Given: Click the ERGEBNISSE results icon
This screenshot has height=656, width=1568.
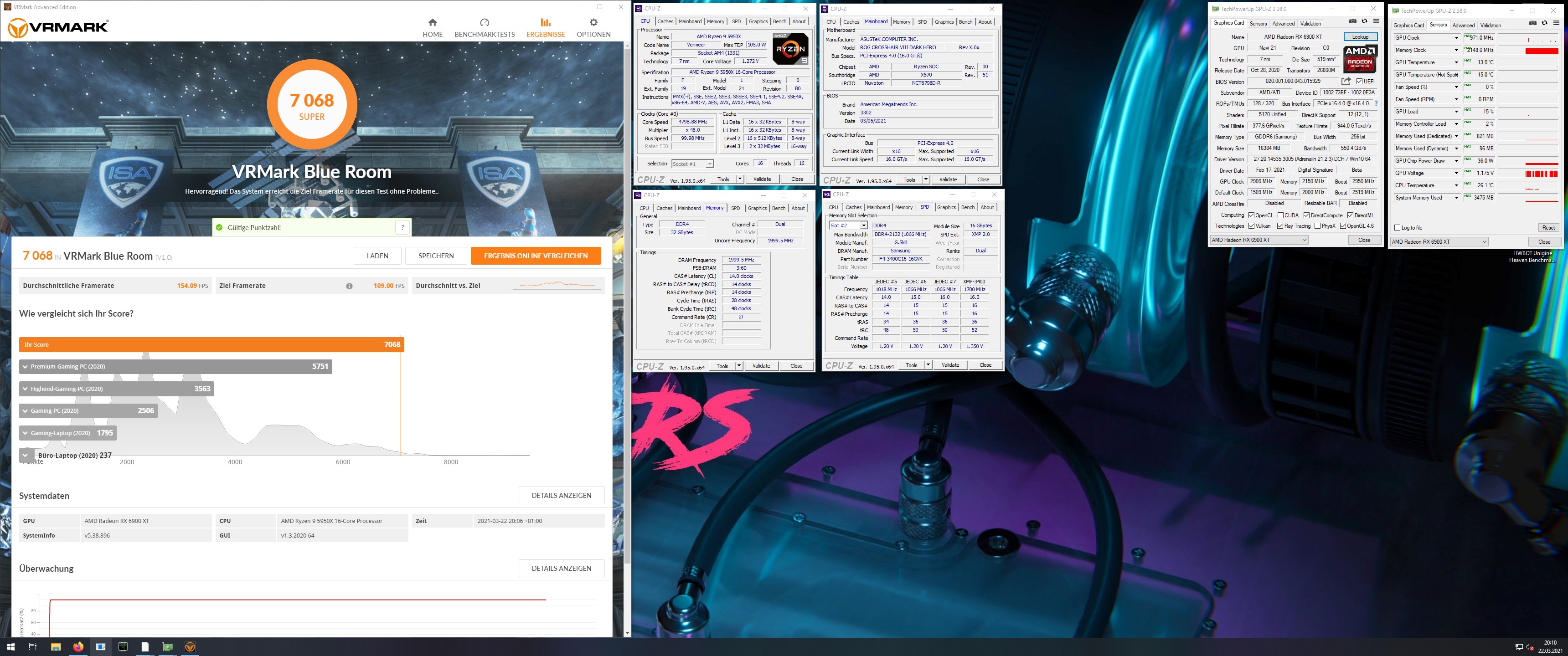Looking at the screenshot, I should [546, 22].
